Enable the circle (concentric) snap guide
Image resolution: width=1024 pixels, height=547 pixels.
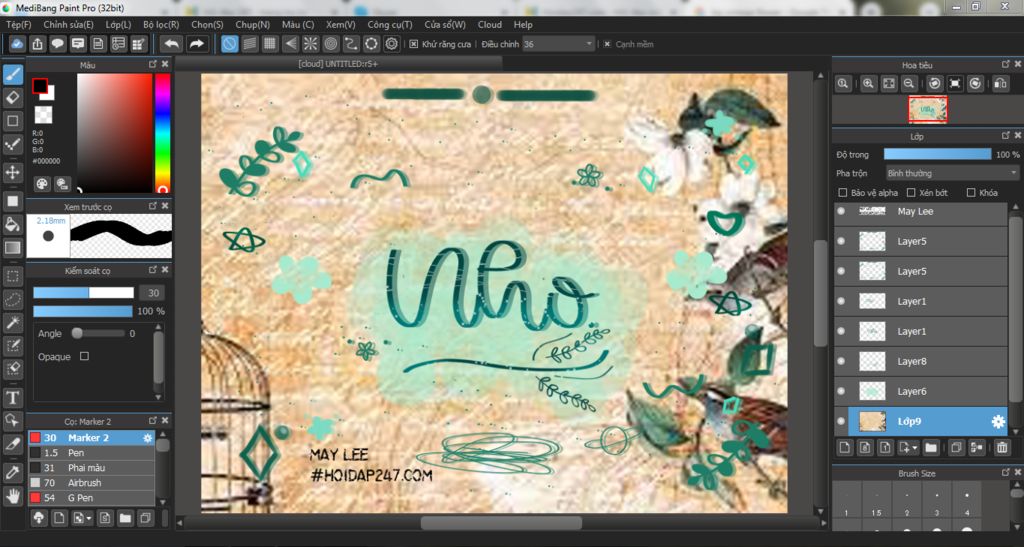click(330, 44)
